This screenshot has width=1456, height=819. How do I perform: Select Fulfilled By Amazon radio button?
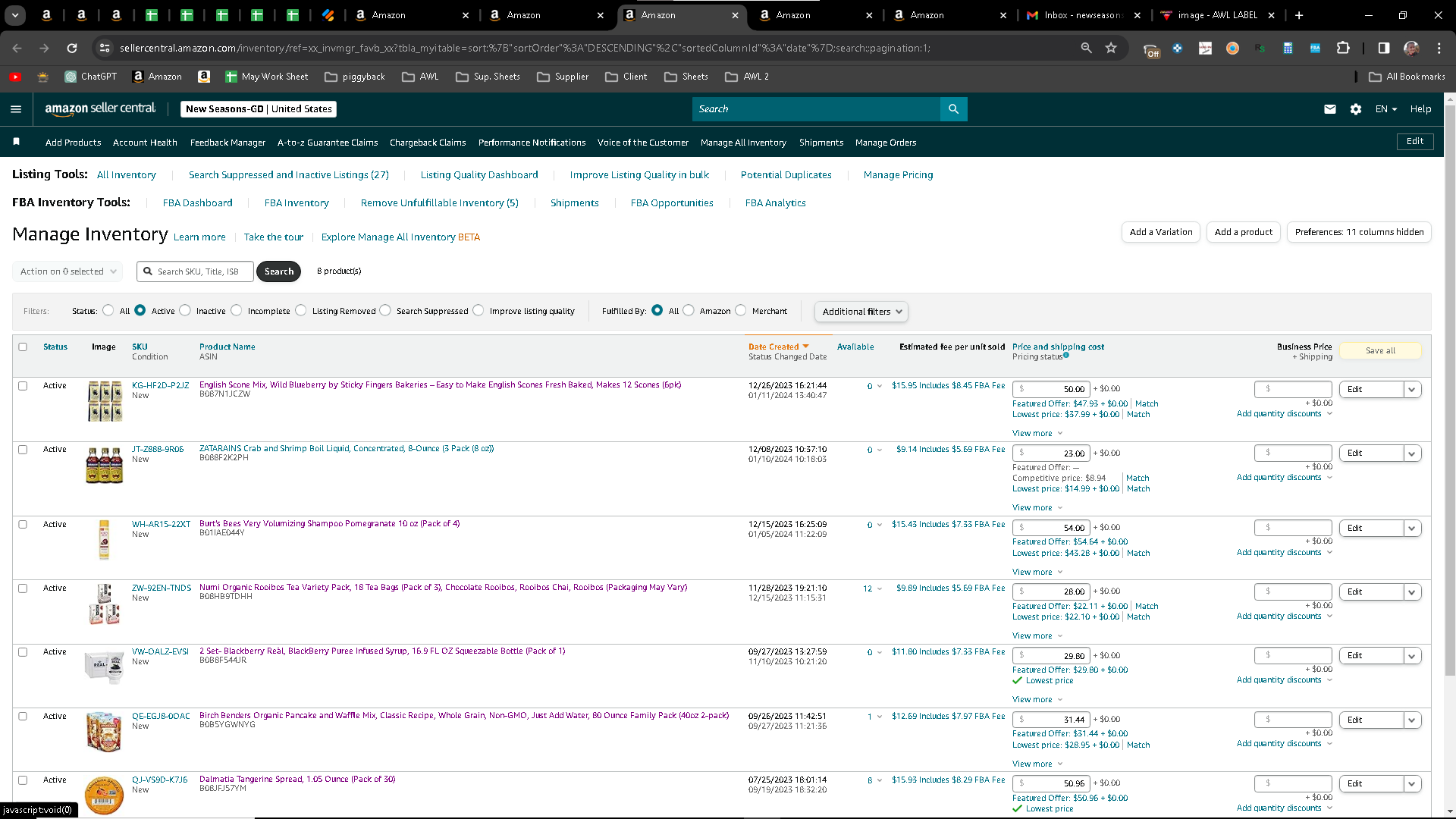click(689, 310)
